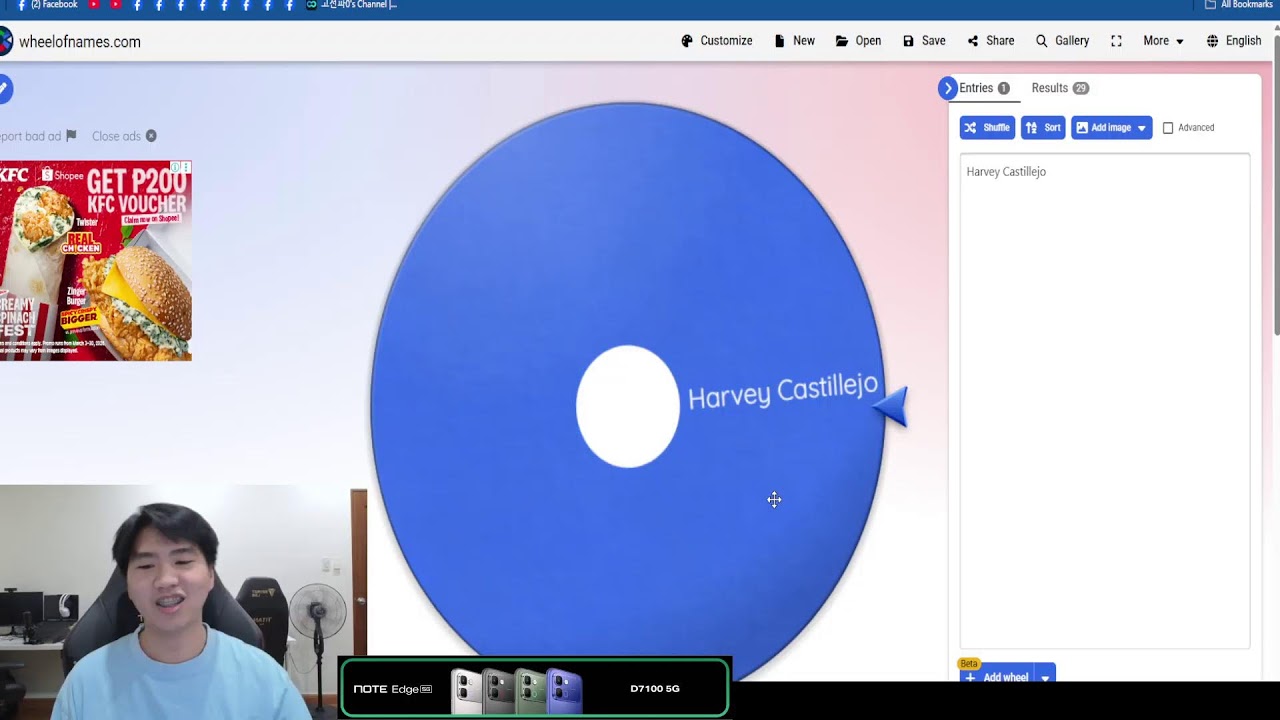
Task: Create a New wheel
Action: 794,41
